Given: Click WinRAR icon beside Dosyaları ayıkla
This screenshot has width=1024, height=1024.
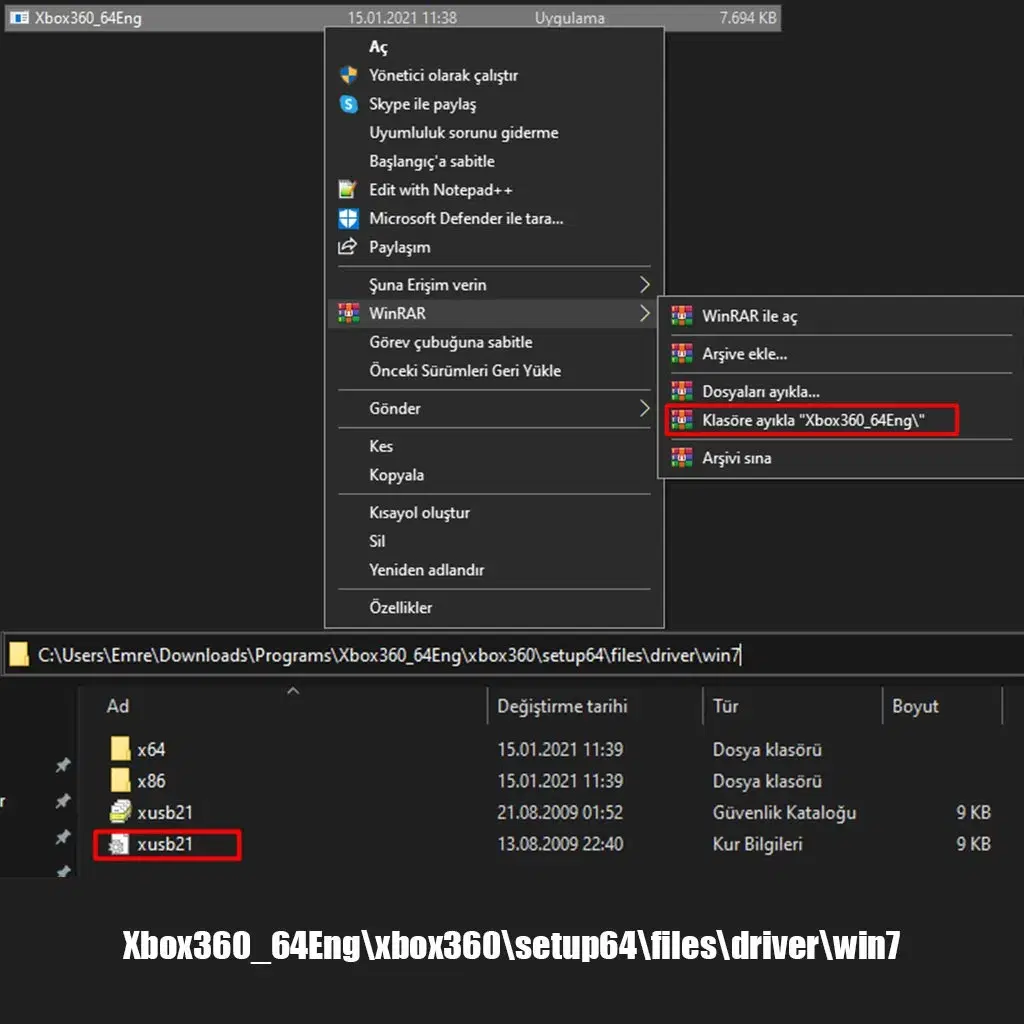Looking at the screenshot, I should click(x=682, y=391).
